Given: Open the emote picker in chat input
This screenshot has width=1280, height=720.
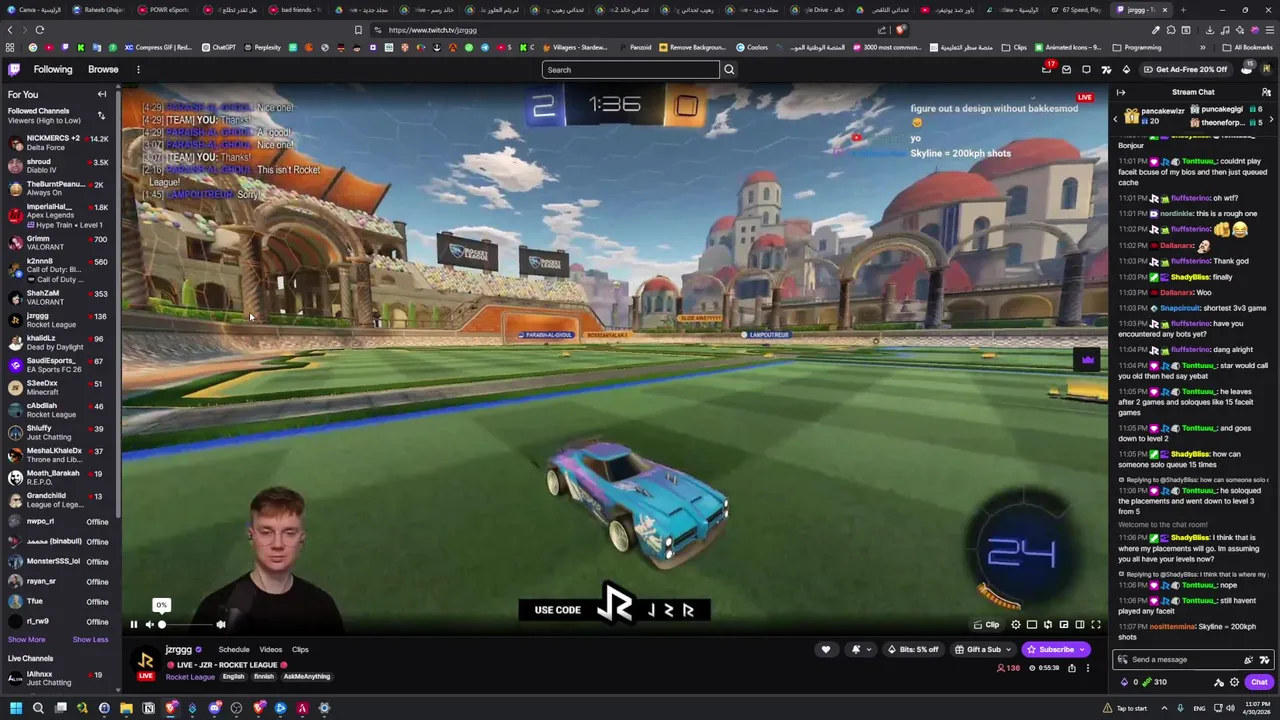Looking at the screenshot, I should (x=1248, y=660).
